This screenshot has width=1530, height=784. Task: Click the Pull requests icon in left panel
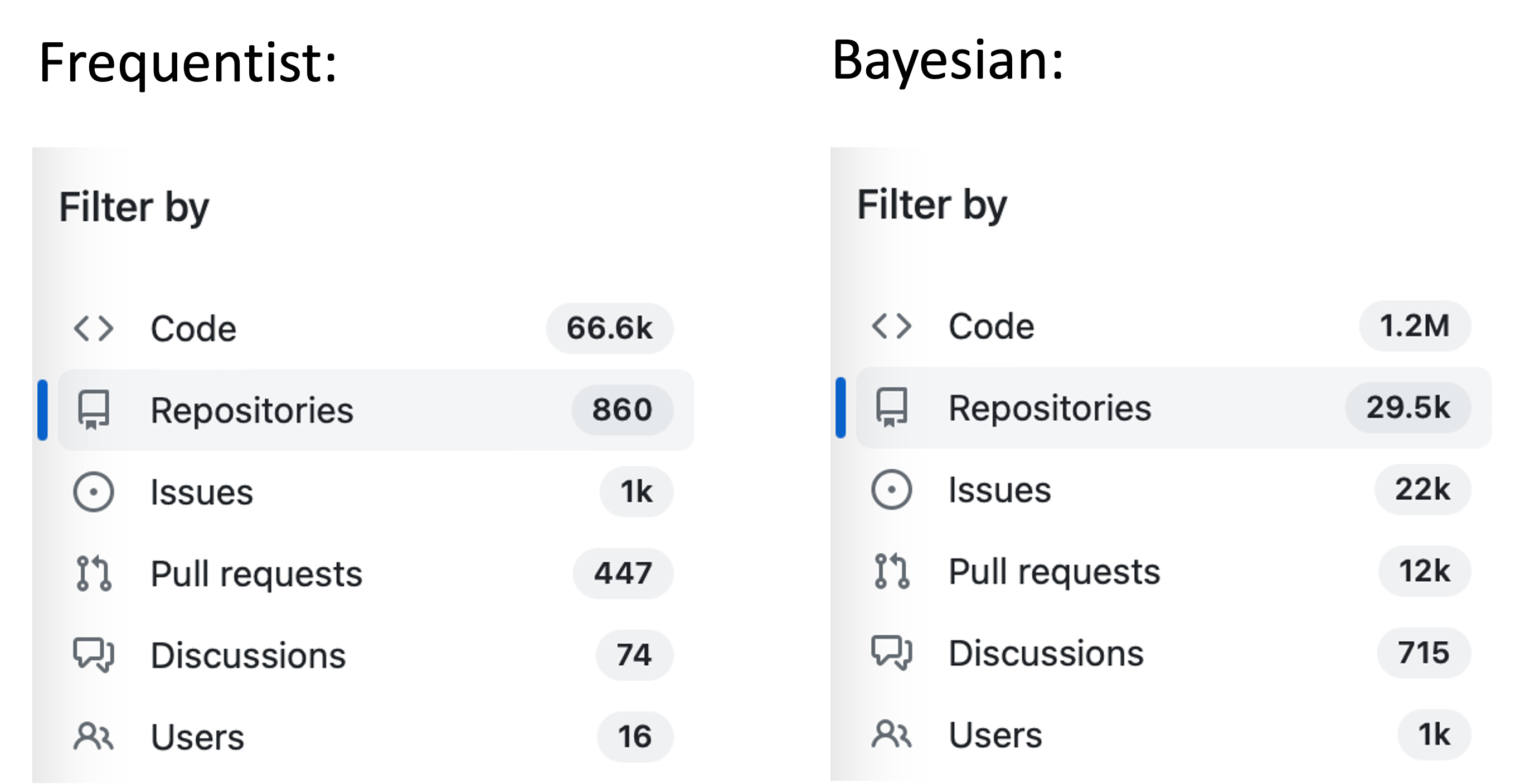point(93,573)
